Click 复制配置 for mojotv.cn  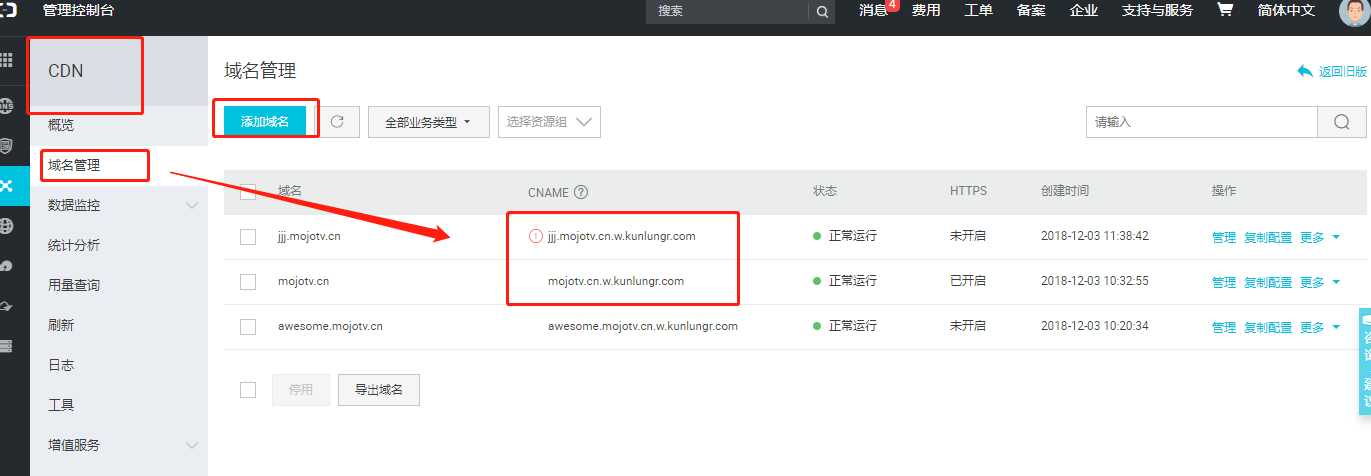[x=1268, y=282]
